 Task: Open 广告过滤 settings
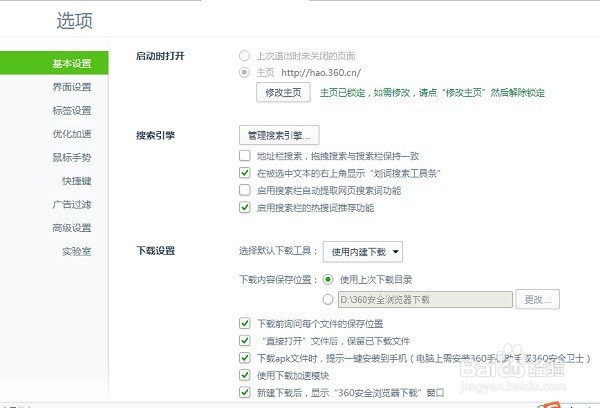72,204
